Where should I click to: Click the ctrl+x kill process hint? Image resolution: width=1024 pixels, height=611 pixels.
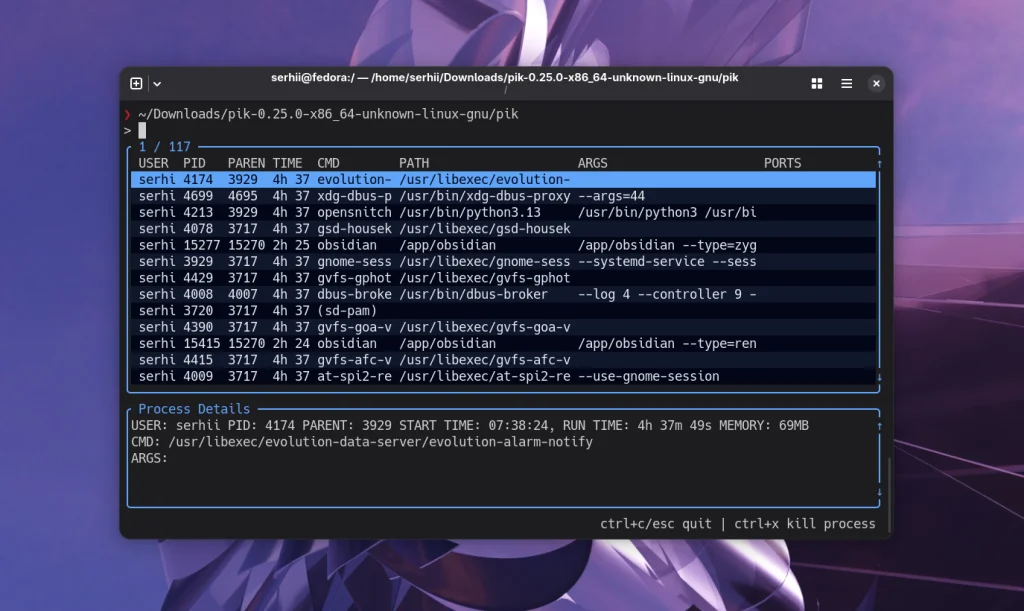[805, 523]
